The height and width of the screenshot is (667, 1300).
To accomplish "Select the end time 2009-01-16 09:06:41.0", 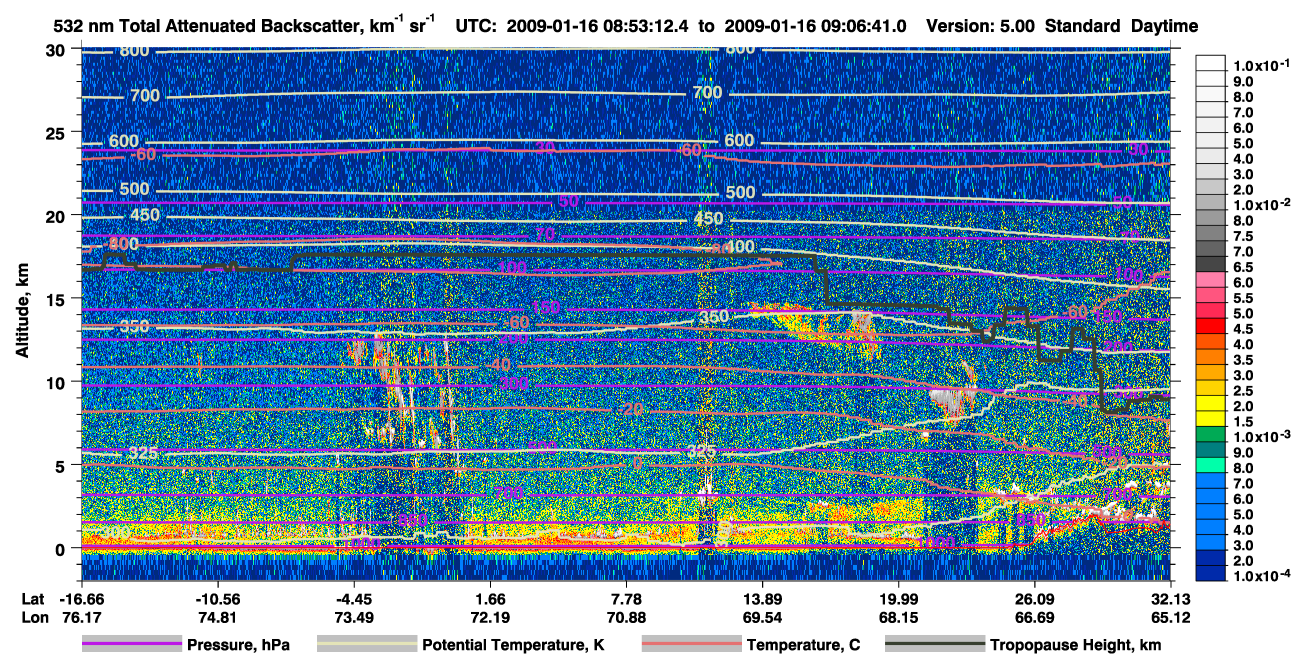I will (814, 26).
